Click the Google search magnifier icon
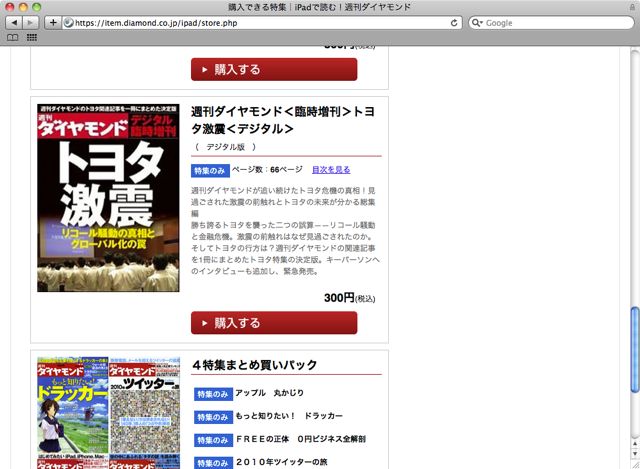The height and width of the screenshot is (469, 640). [x=476, y=23]
